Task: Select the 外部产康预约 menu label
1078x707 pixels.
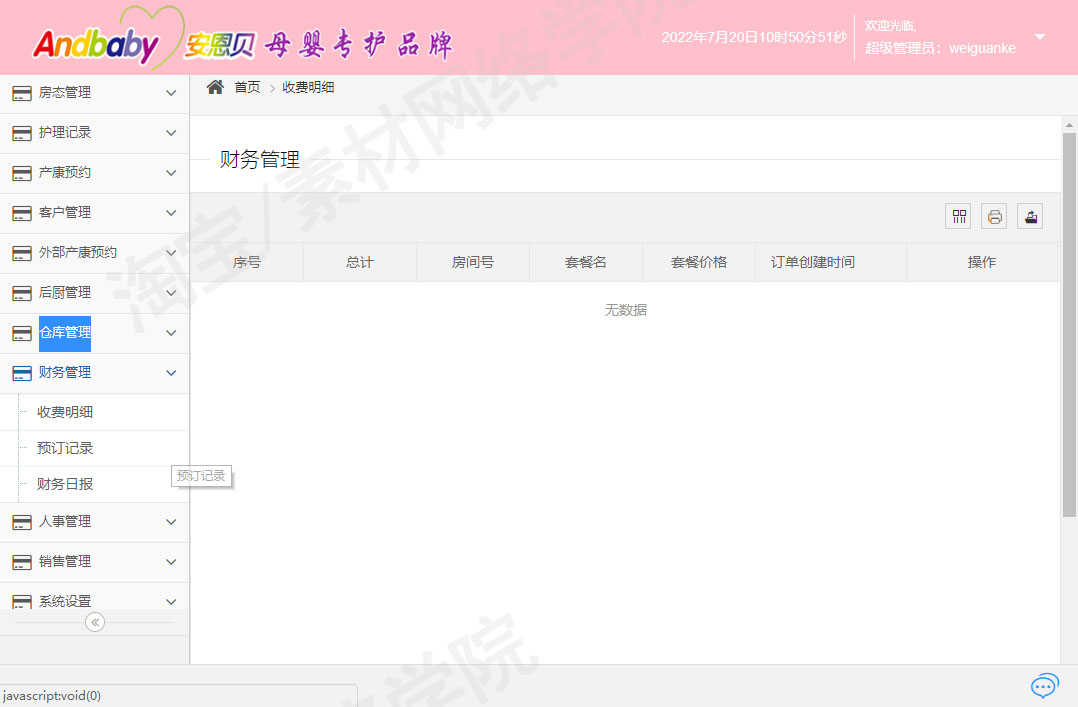Action: [78, 252]
